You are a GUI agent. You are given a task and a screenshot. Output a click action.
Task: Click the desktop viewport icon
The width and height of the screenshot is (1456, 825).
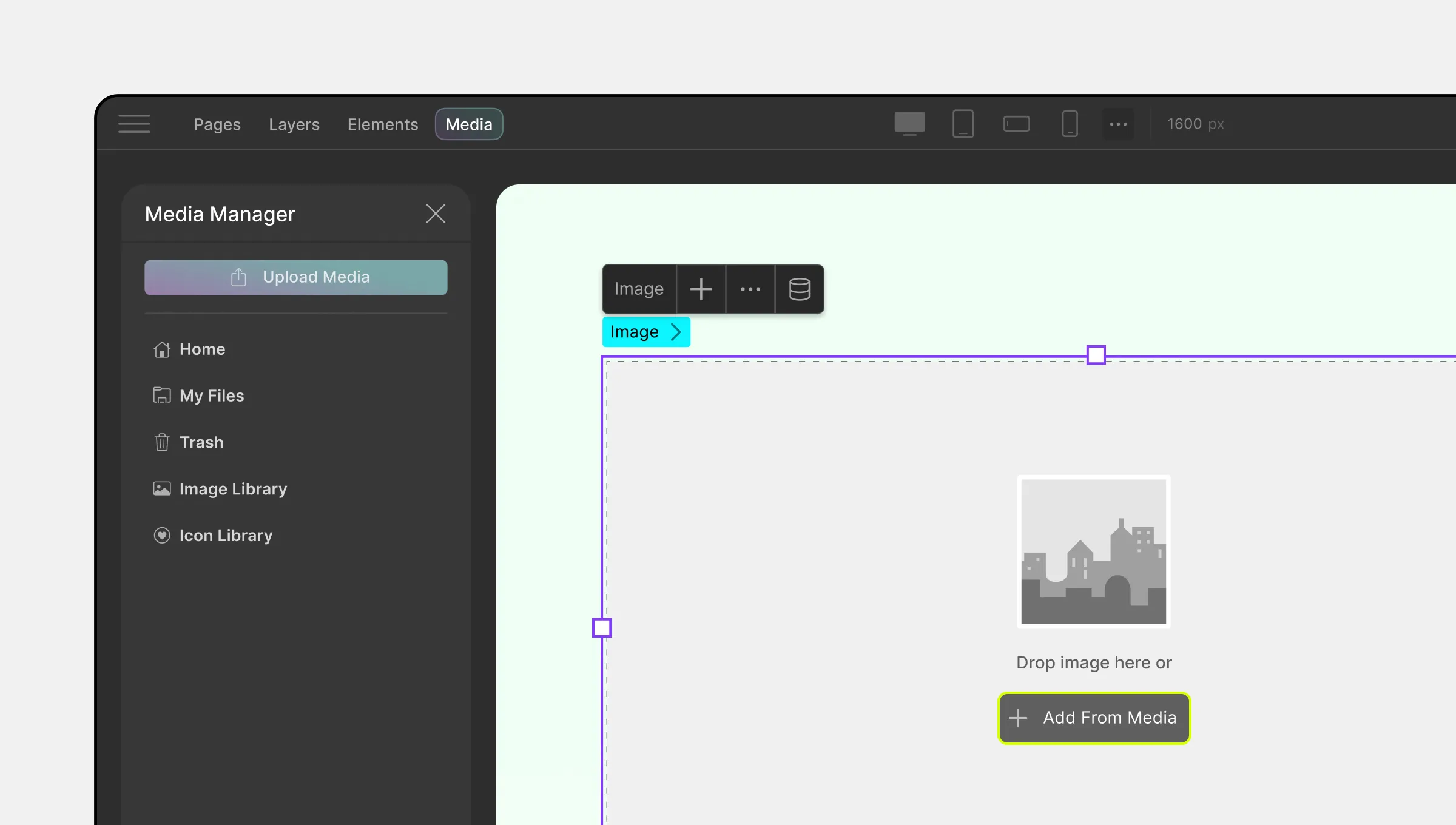pyautogui.click(x=910, y=123)
